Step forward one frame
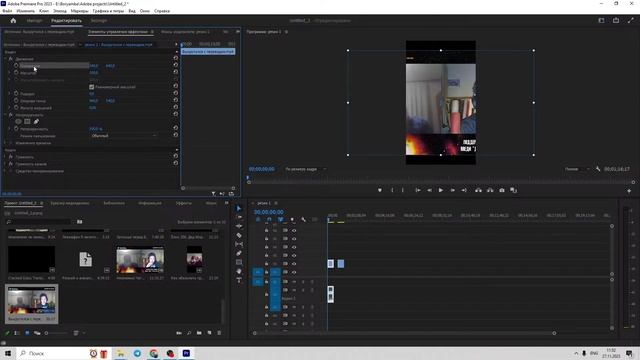Viewport: 640px width, 360px height. coord(453,190)
